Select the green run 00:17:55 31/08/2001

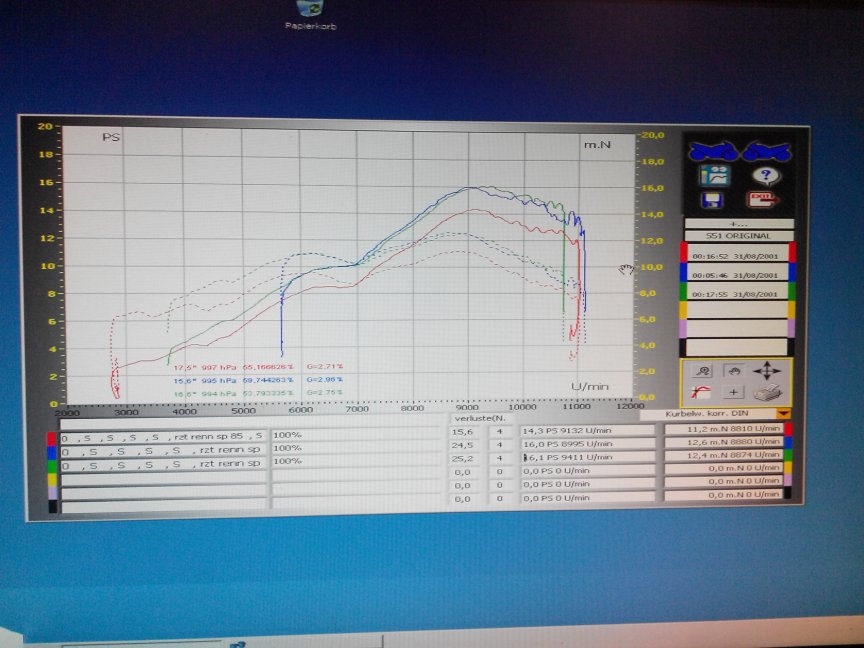click(739, 292)
